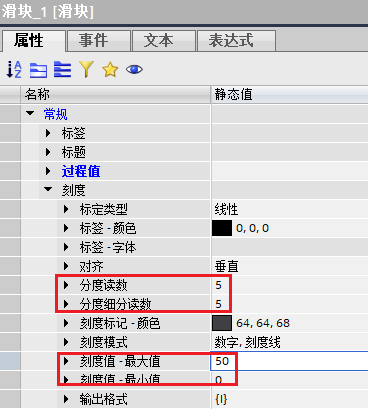
Task: Expand the 分度读数 row arrow
Action: pos(66,285)
